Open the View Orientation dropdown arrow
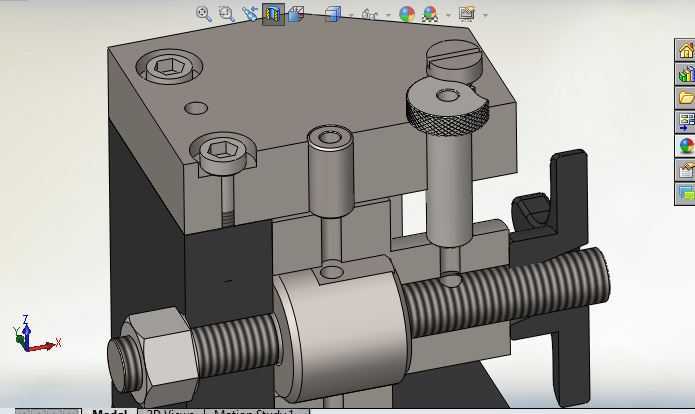The height and width of the screenshot is (414, 695). [x=351, y=16]
